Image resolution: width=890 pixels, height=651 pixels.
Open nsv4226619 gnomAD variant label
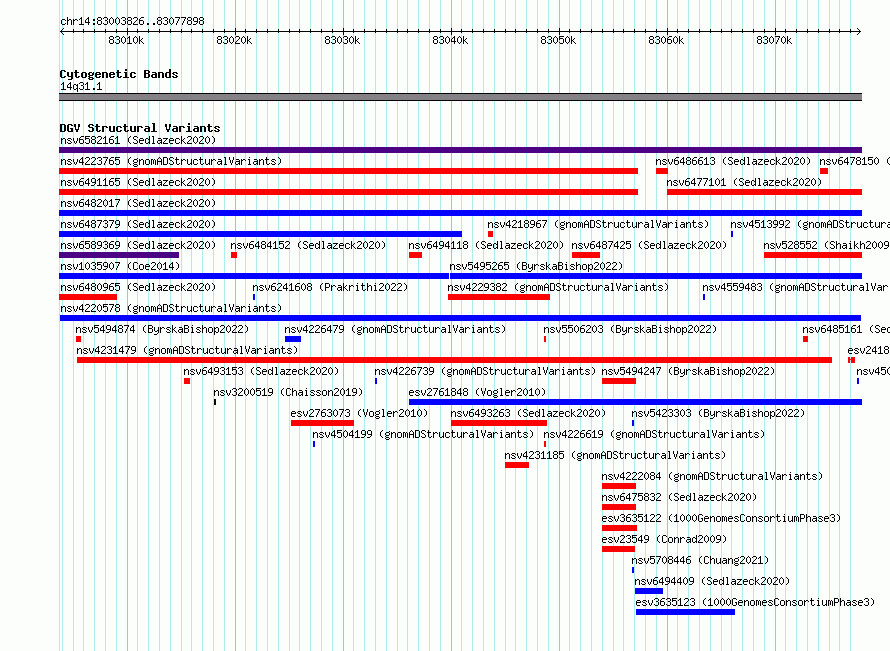[x=654, y=434]
